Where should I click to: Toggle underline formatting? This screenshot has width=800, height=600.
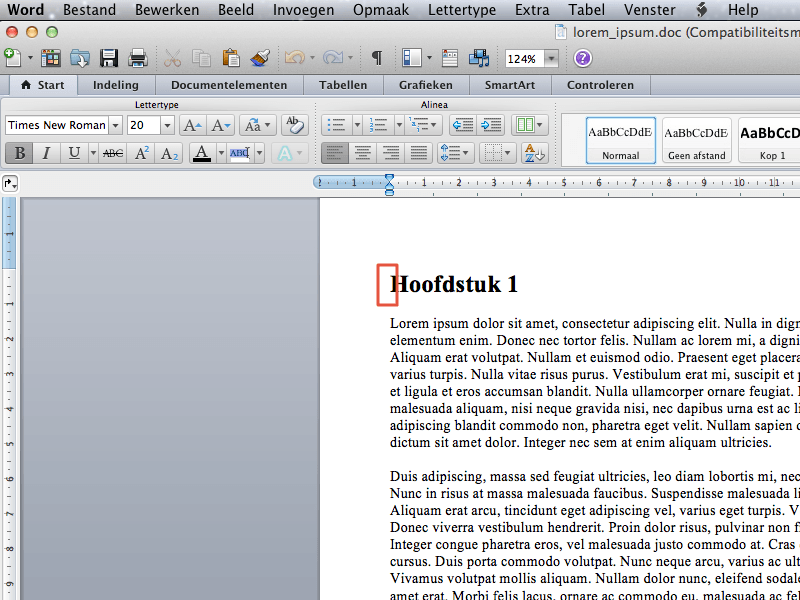point(74,153)
